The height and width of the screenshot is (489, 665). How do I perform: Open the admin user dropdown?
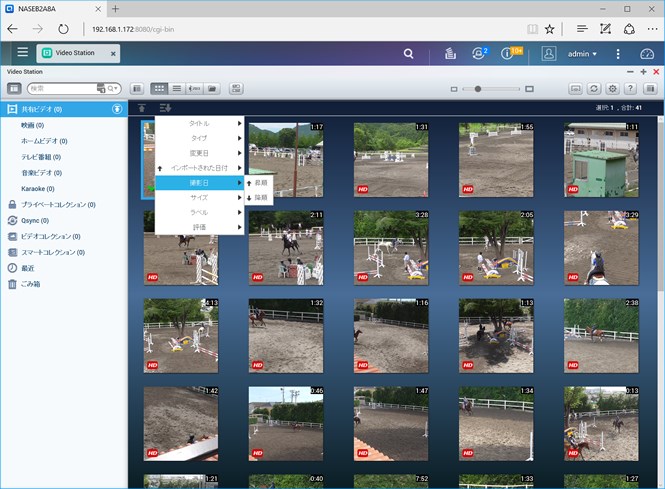click(582, 54)
